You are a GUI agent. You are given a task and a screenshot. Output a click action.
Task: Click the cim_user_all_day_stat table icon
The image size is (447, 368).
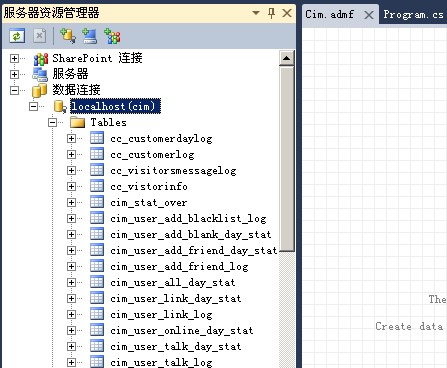(x=97, y=282)
